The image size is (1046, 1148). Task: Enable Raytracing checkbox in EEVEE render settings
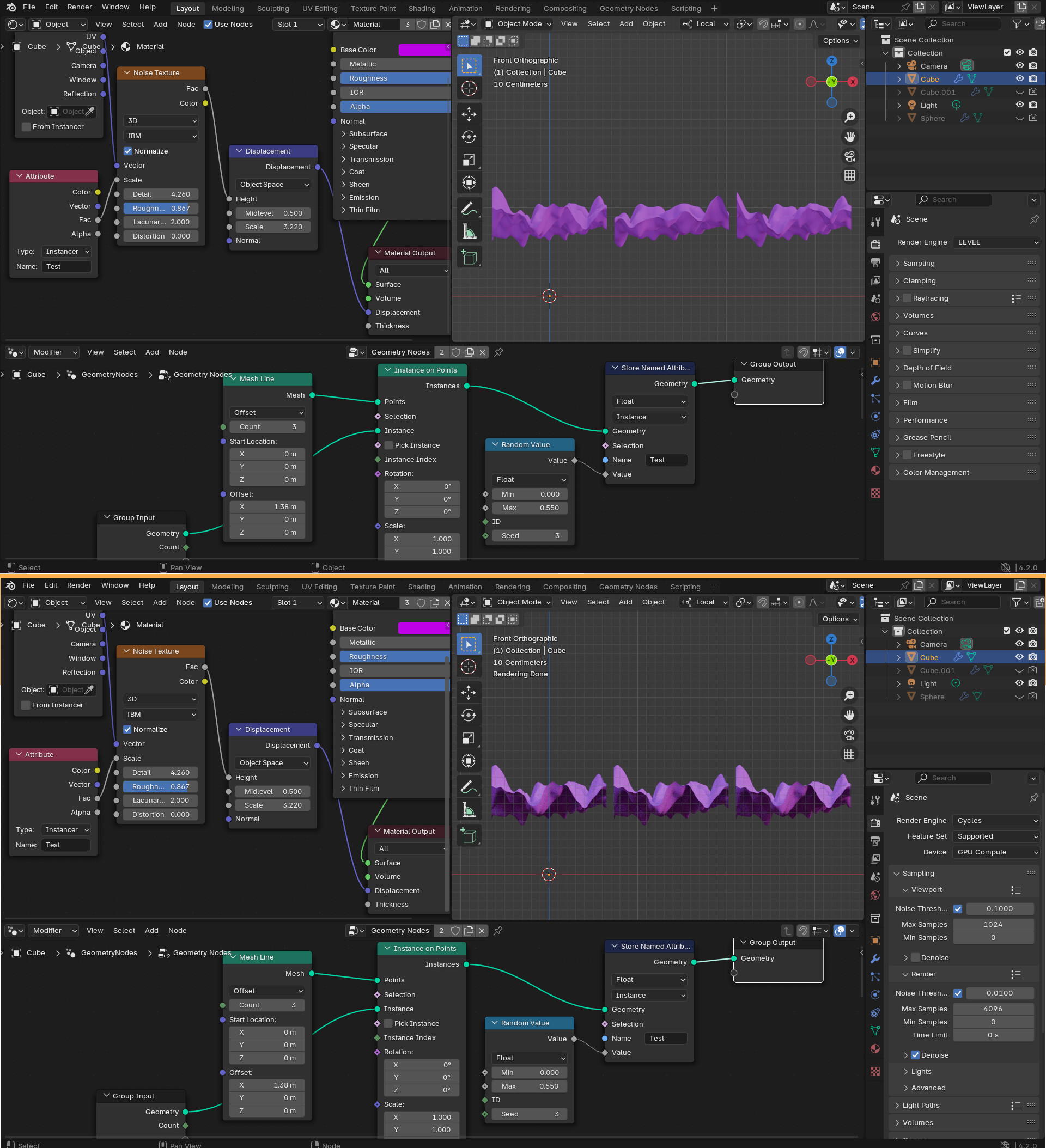coord(907,298)
